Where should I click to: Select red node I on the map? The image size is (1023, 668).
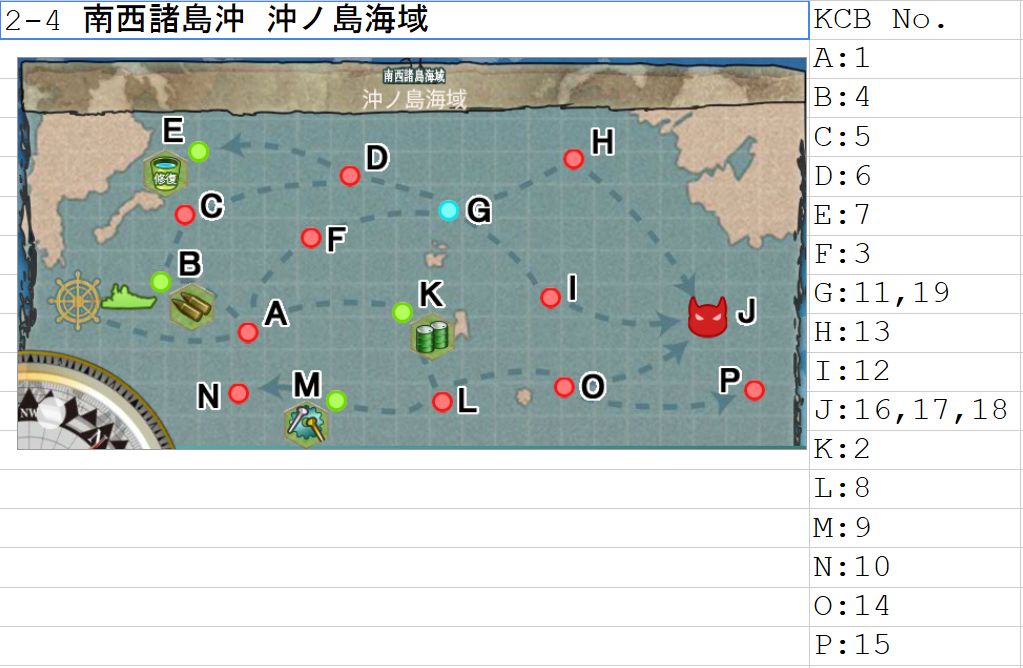[551, 298]
